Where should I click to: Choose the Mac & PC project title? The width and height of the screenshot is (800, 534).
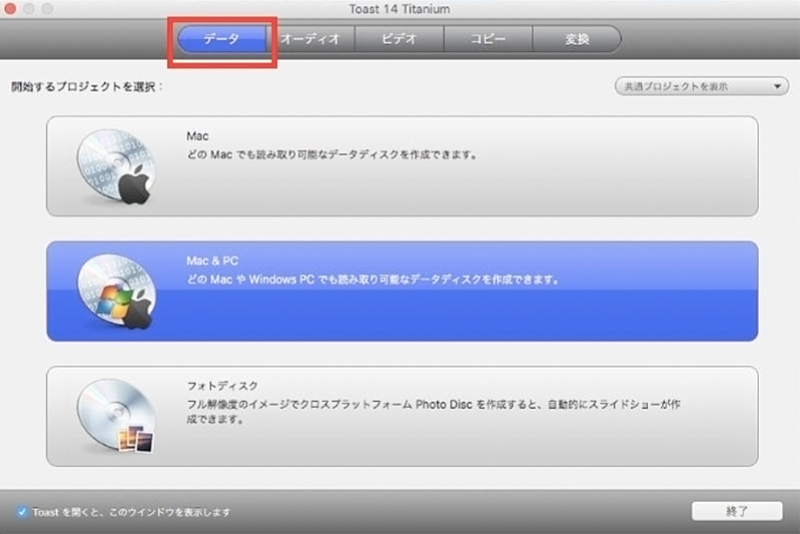click(212, 261)
